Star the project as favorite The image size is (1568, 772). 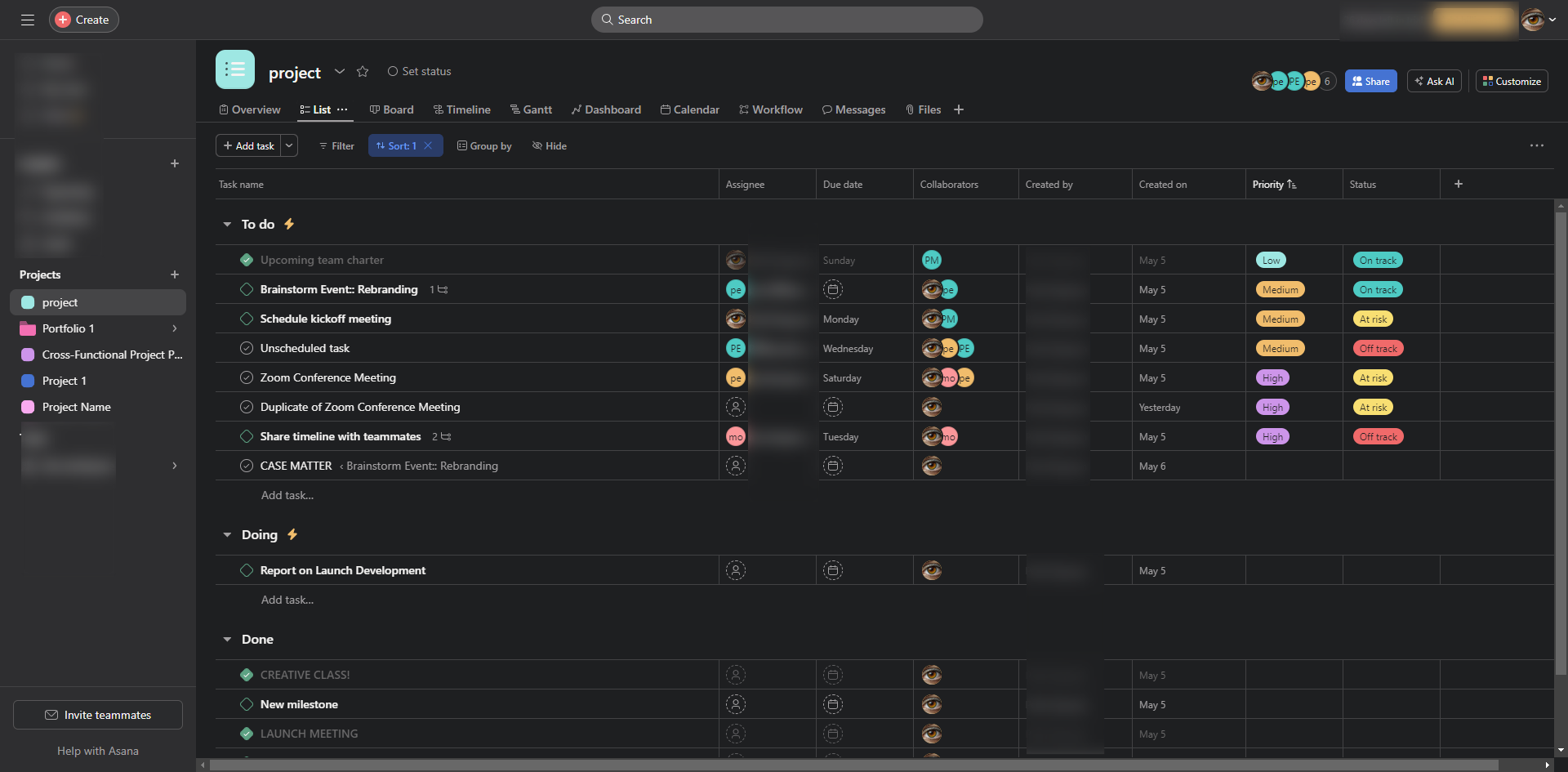point(363,72)
